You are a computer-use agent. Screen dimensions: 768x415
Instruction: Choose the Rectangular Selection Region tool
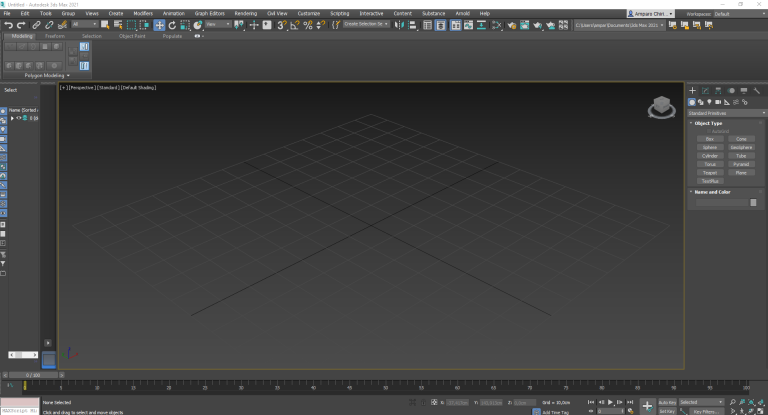pos(131,25)
